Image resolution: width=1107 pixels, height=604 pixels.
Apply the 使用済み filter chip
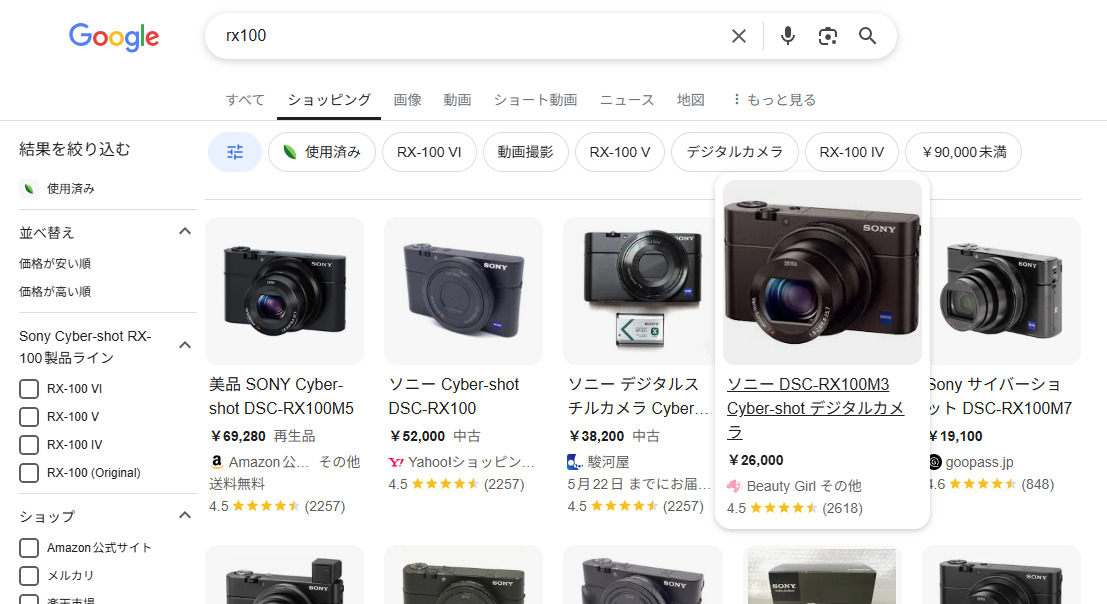[x=322, y=152]
